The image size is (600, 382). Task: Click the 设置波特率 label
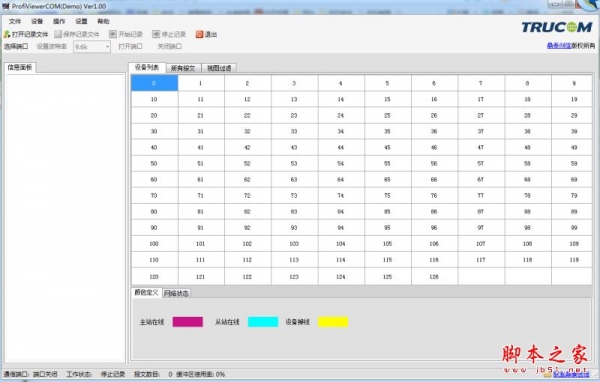[x=52, y=47]
